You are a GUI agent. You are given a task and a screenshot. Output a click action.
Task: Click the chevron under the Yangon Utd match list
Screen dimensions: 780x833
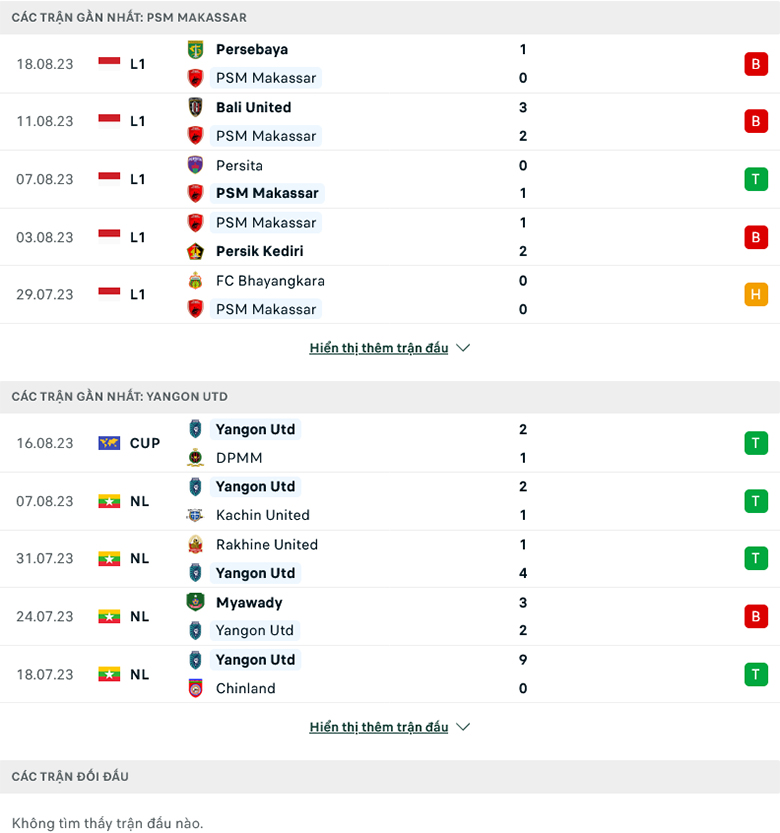click(x=462, y=727)
